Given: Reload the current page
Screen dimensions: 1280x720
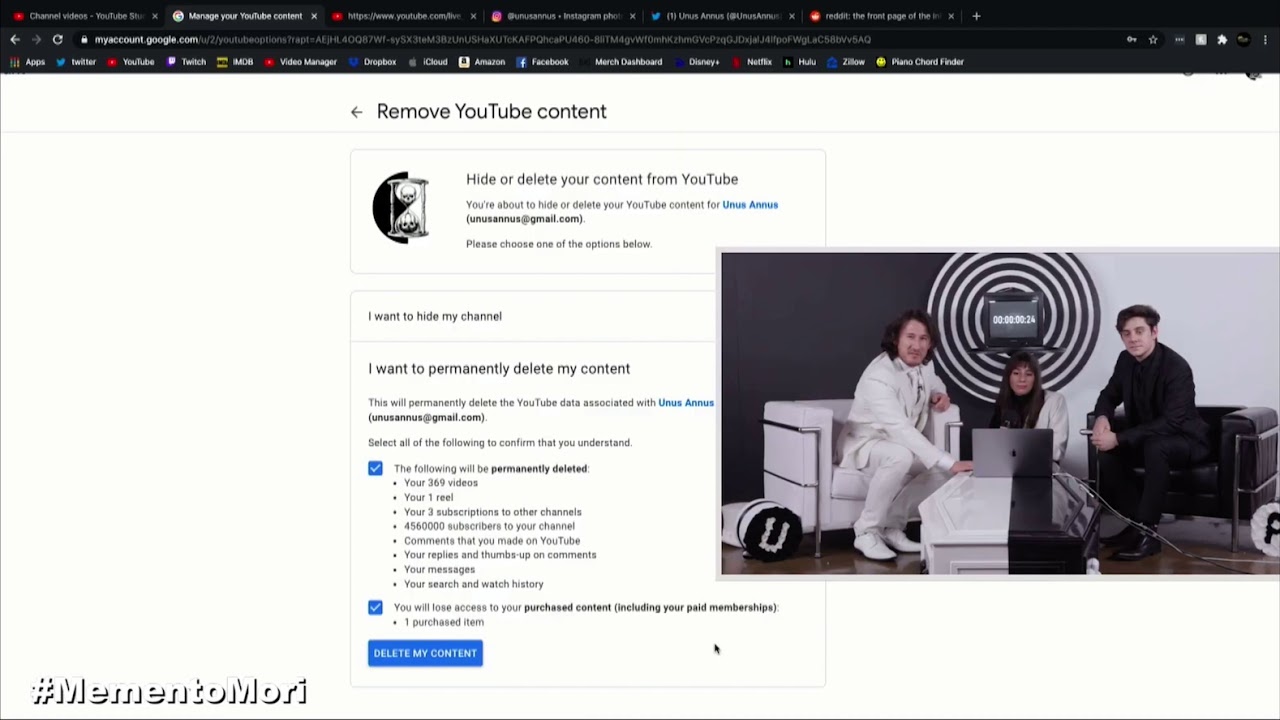Looking at the screenshot, I should click(57, 39).
